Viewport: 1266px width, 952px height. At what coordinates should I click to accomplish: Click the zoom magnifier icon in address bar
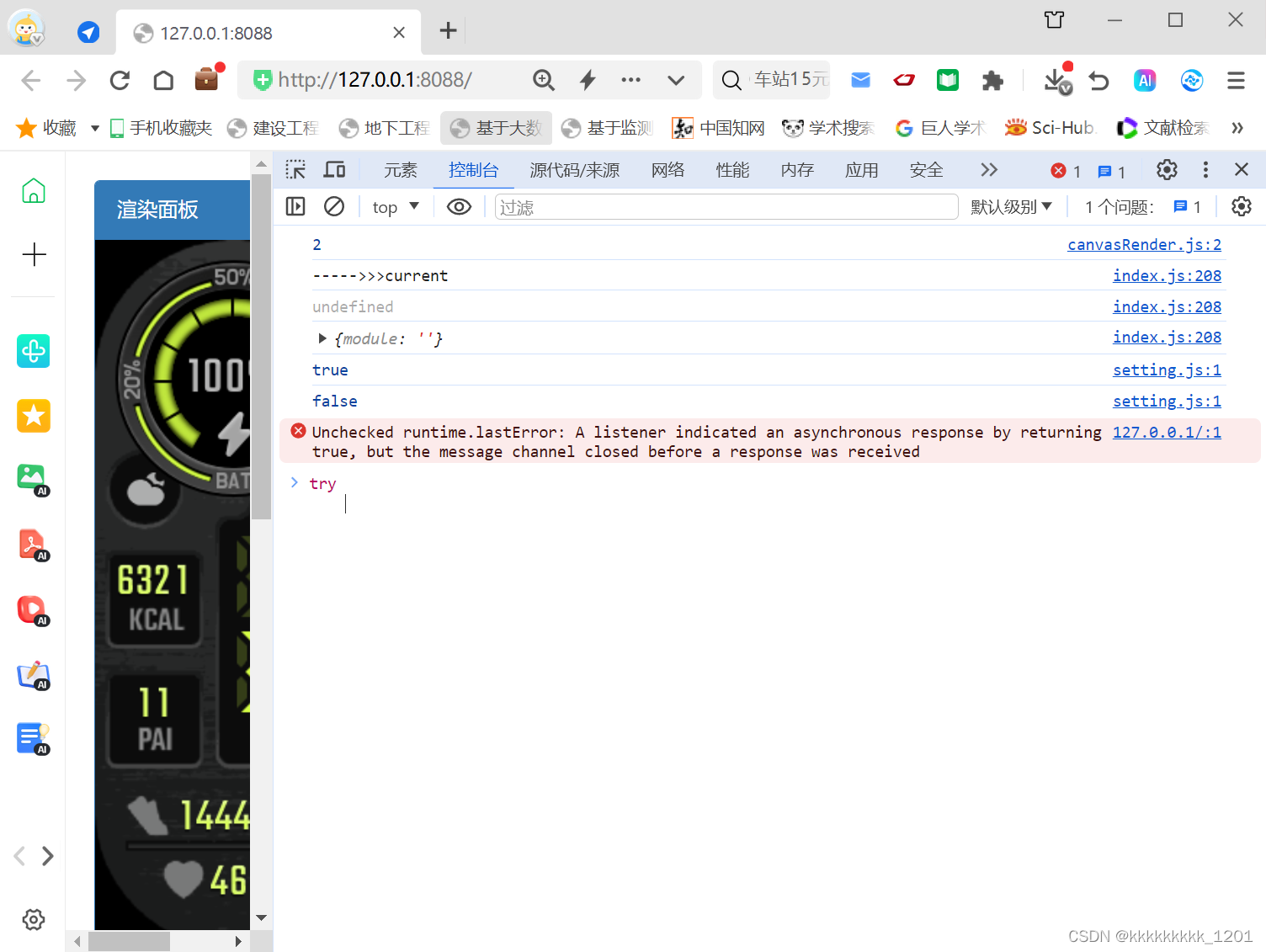pos(544,80)
